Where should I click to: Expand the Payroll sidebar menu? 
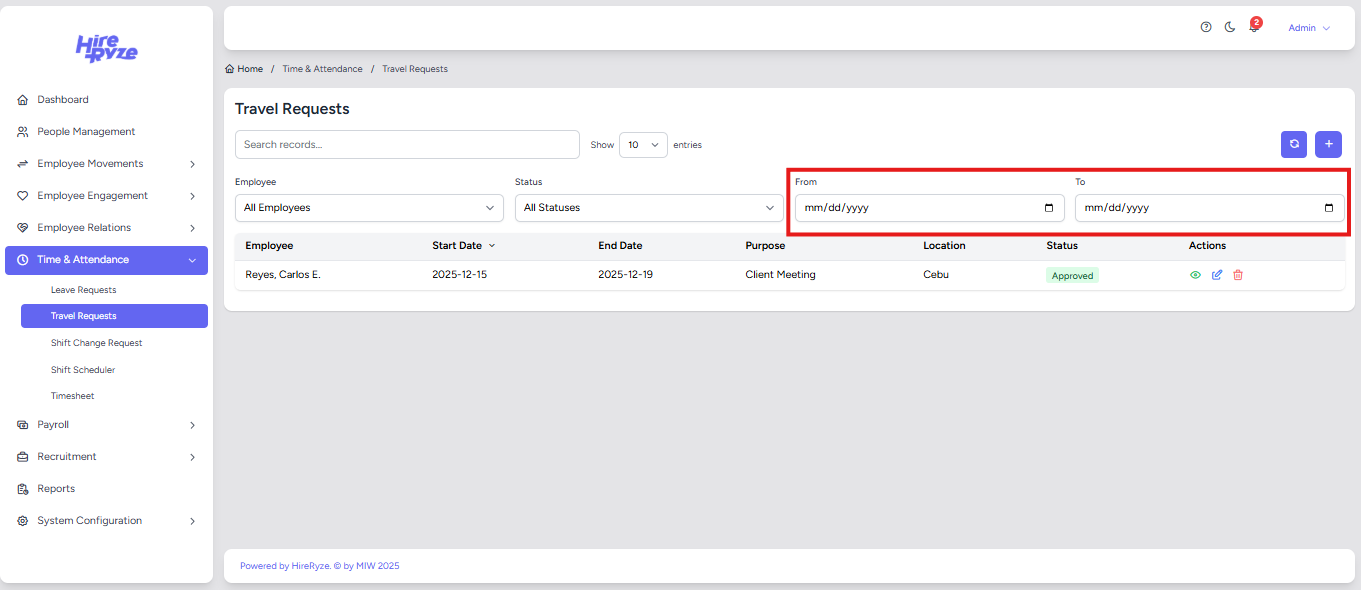tap(106, 425)
